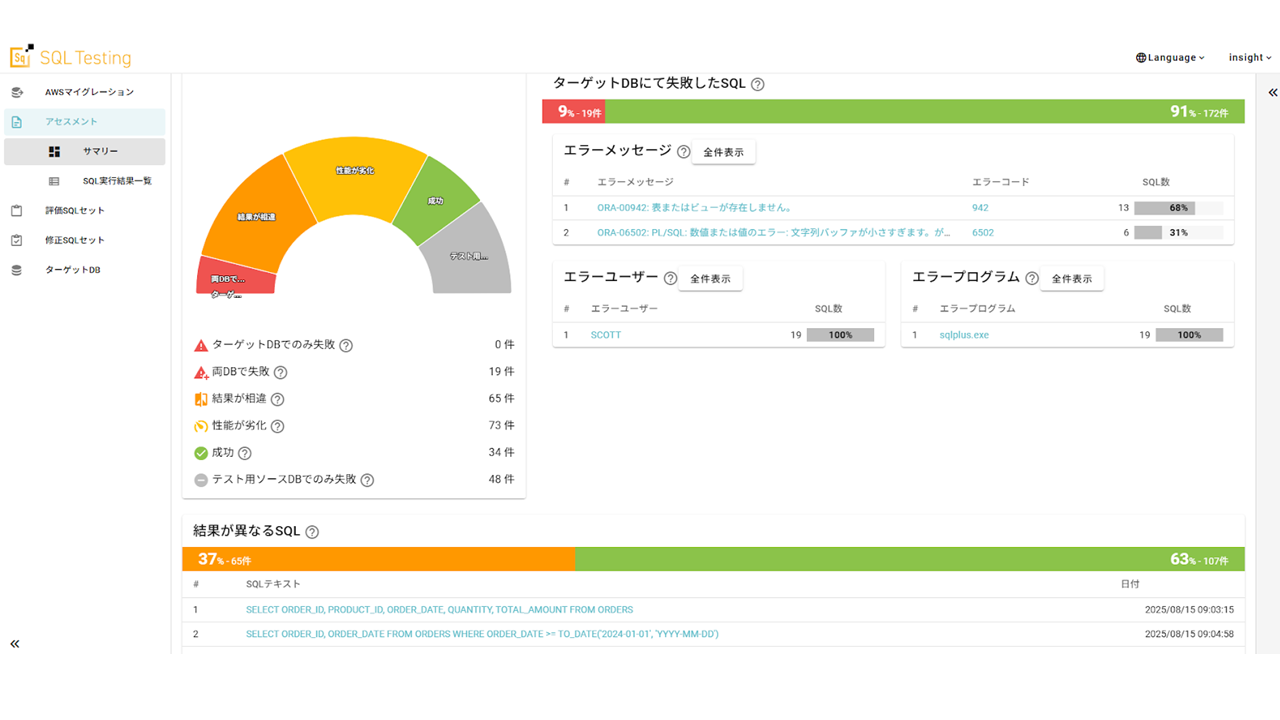Screen dimensions: 1280x720
Task: Click help icon next to エラープログラム
Action: [1032, 279]
